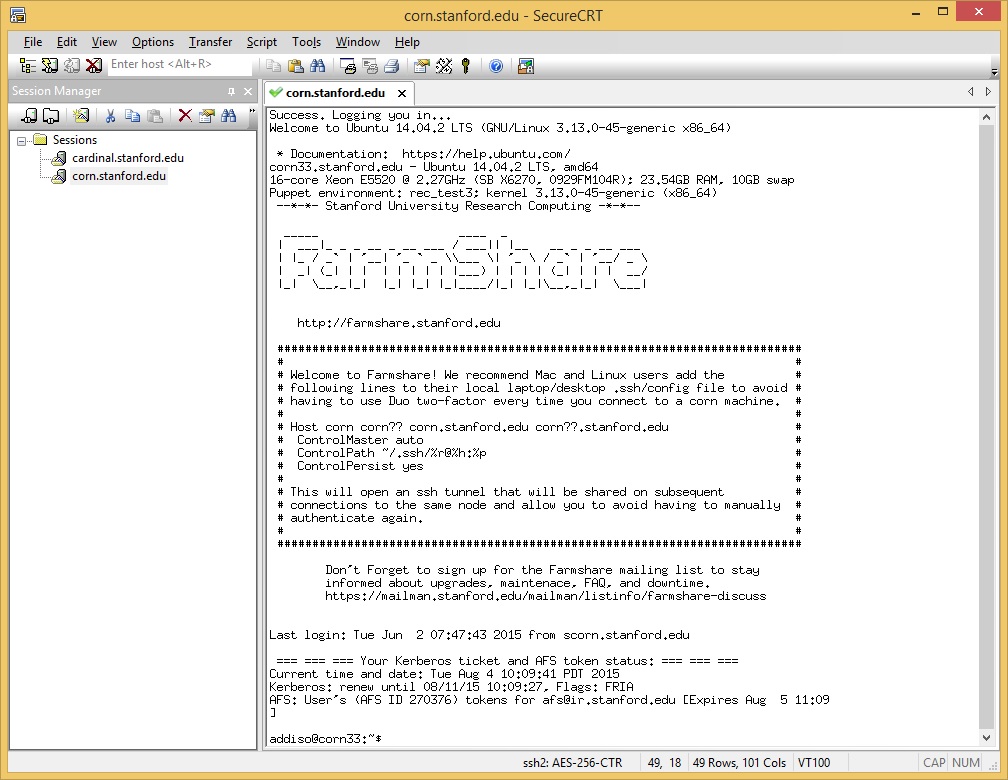Click the Quick Connect toolbar icon
Screen dimensions: 1008x780
coord(49,66)
